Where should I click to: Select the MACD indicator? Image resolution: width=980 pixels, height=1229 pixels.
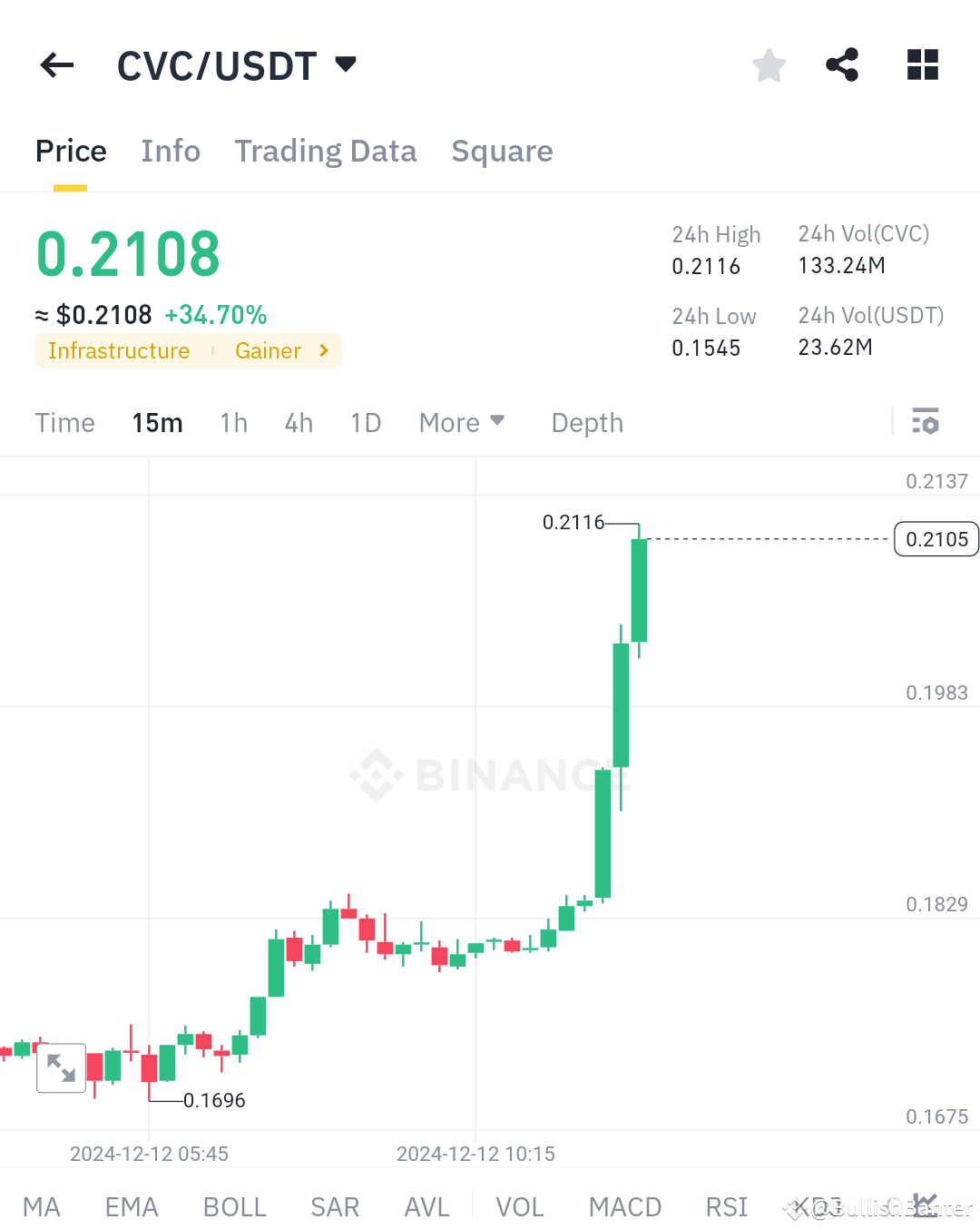pyautogui.click(x=624, y=1206)
